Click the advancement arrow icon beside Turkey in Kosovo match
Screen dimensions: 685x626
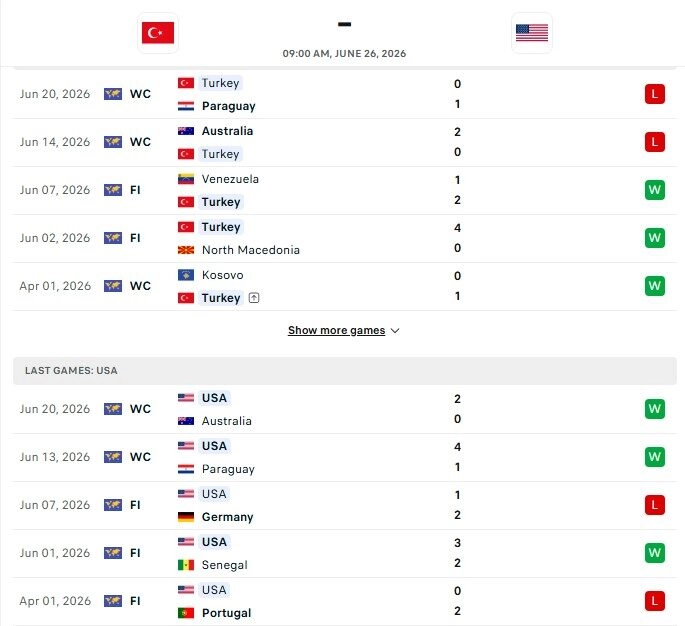(254, 298)
